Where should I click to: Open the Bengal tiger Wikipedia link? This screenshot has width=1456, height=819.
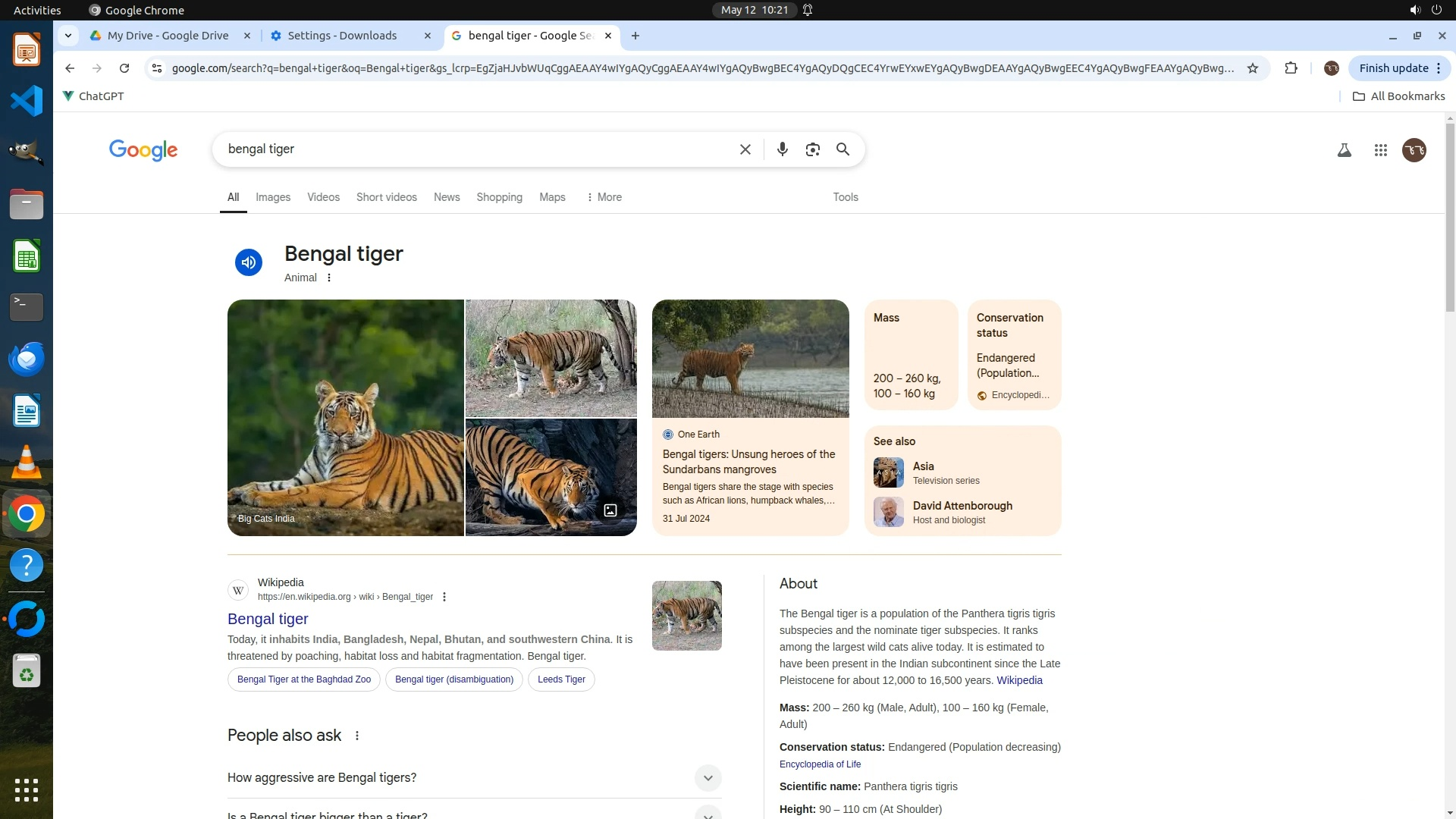268,619
